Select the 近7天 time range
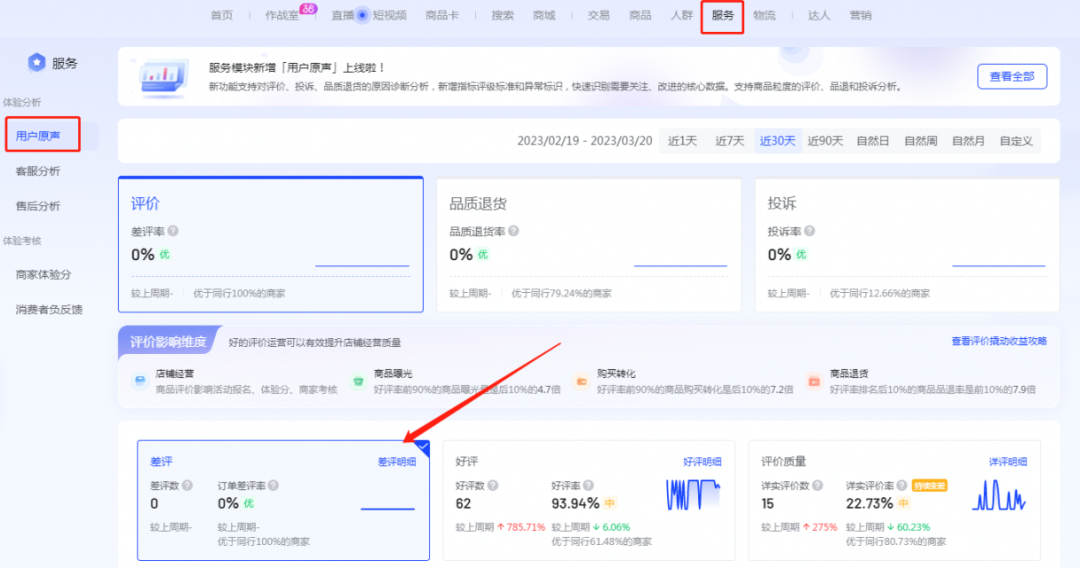Screen dimensions: 1080x568 pyautogui.click(x=729, y=140)
